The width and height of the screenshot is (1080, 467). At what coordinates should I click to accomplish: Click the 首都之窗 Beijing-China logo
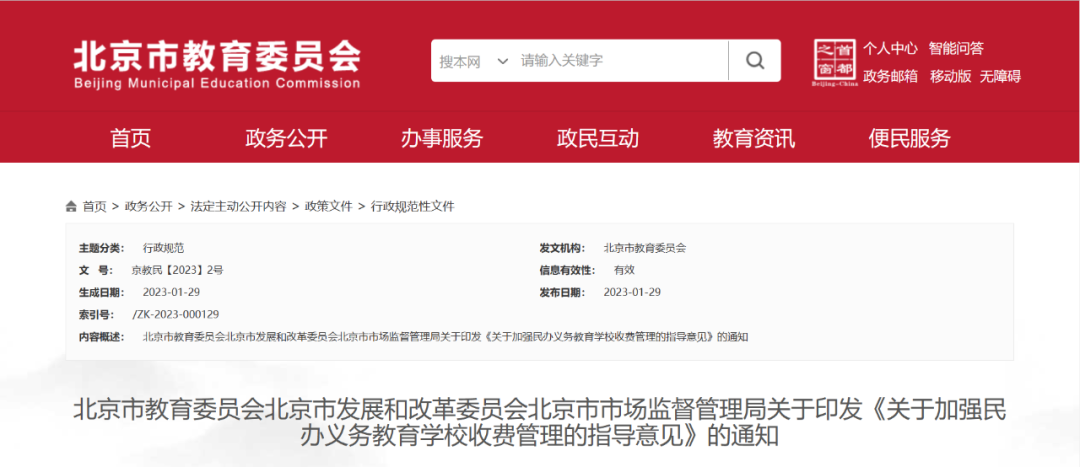pyautogui.click(x=835, y=64)
